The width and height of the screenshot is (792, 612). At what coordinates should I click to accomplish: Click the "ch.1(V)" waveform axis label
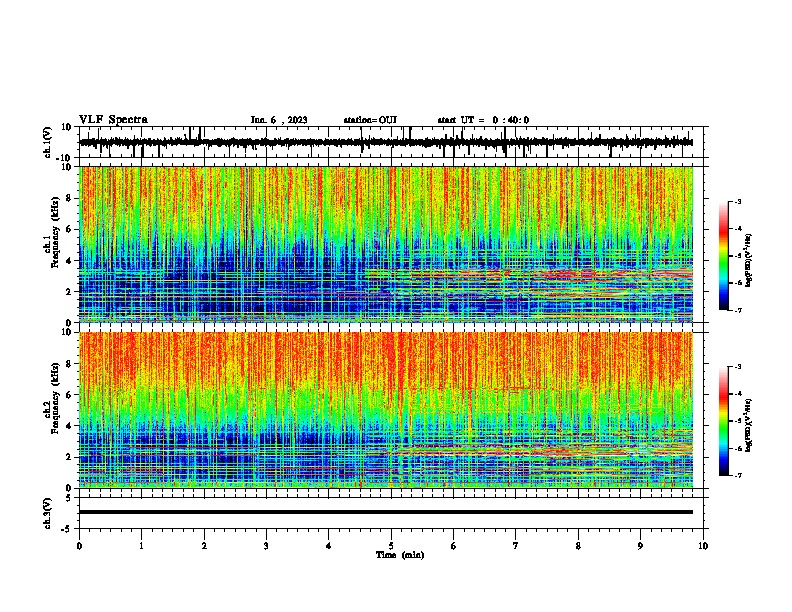(x=47, y=142)
